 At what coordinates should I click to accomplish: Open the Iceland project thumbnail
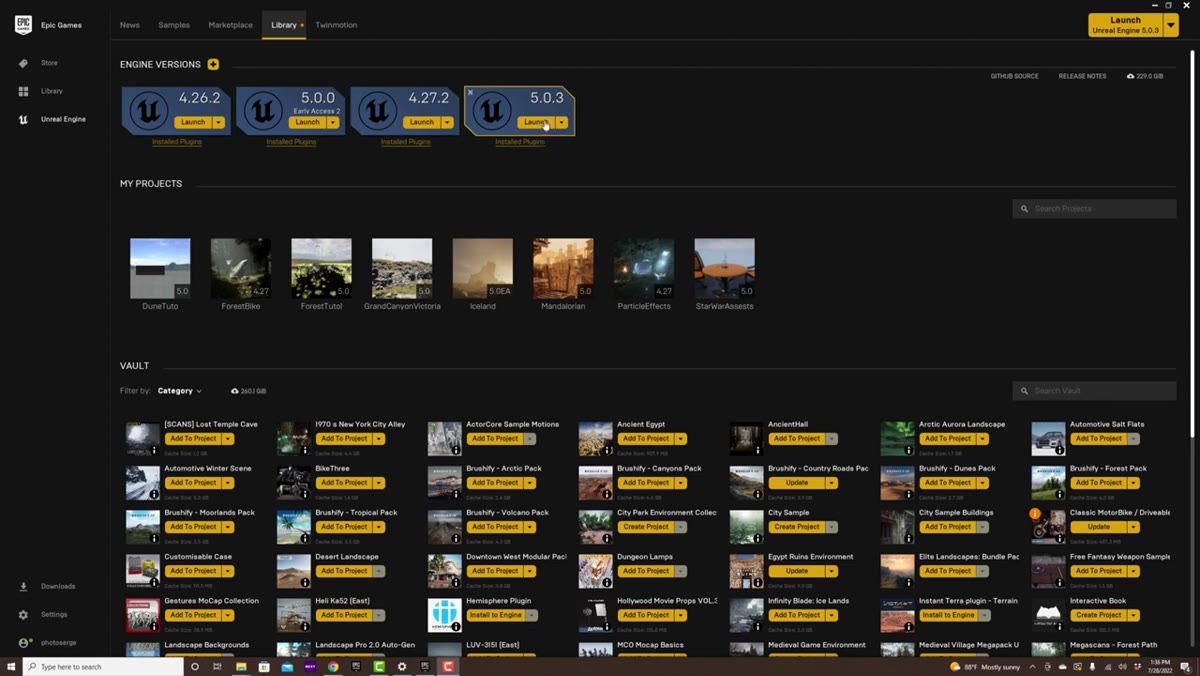pos(483,268)
